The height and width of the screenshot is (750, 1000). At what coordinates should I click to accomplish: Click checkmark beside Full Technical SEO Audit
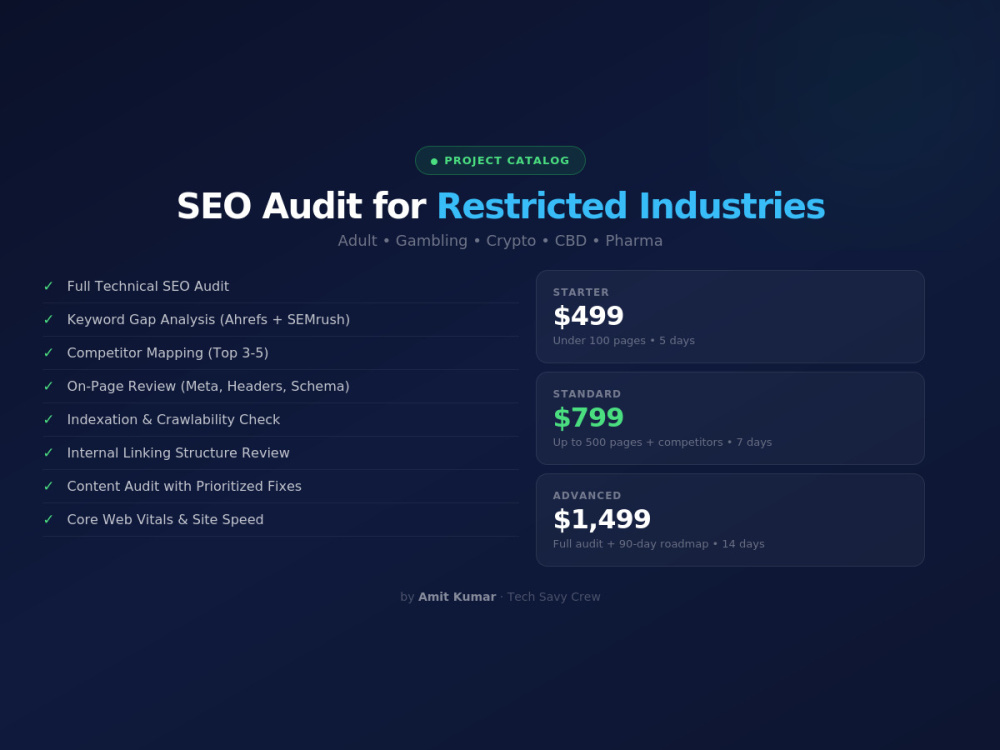[48, 286]
